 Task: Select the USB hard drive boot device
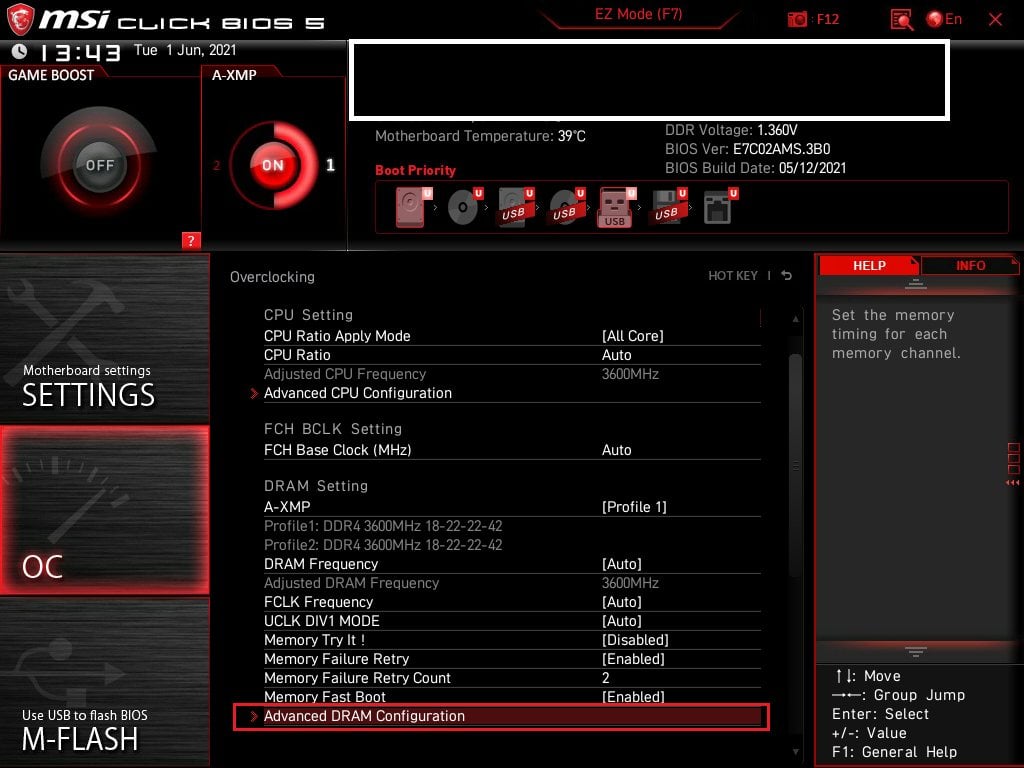click(516, 207)
